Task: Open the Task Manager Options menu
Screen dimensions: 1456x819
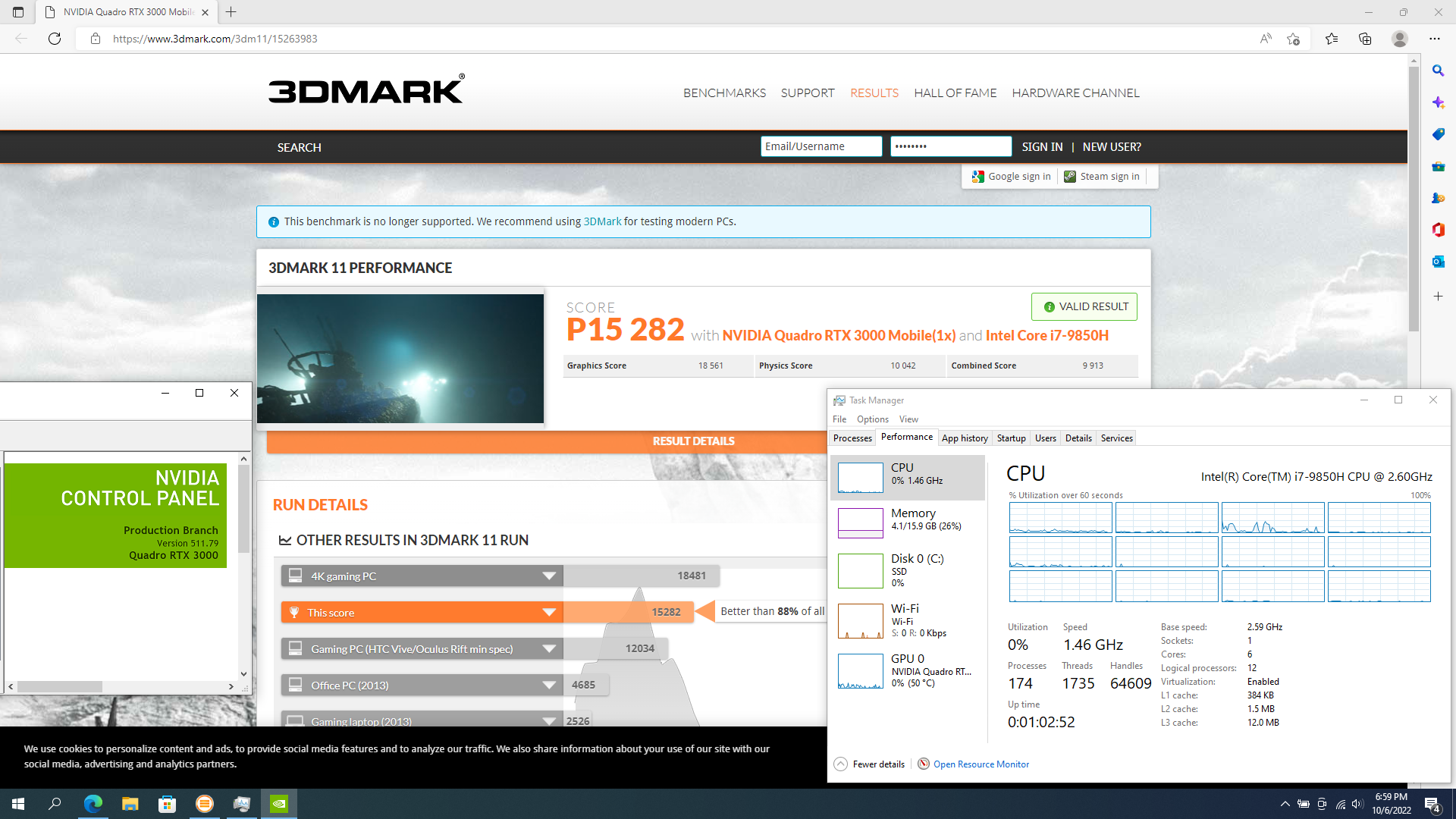Action: 872,419
